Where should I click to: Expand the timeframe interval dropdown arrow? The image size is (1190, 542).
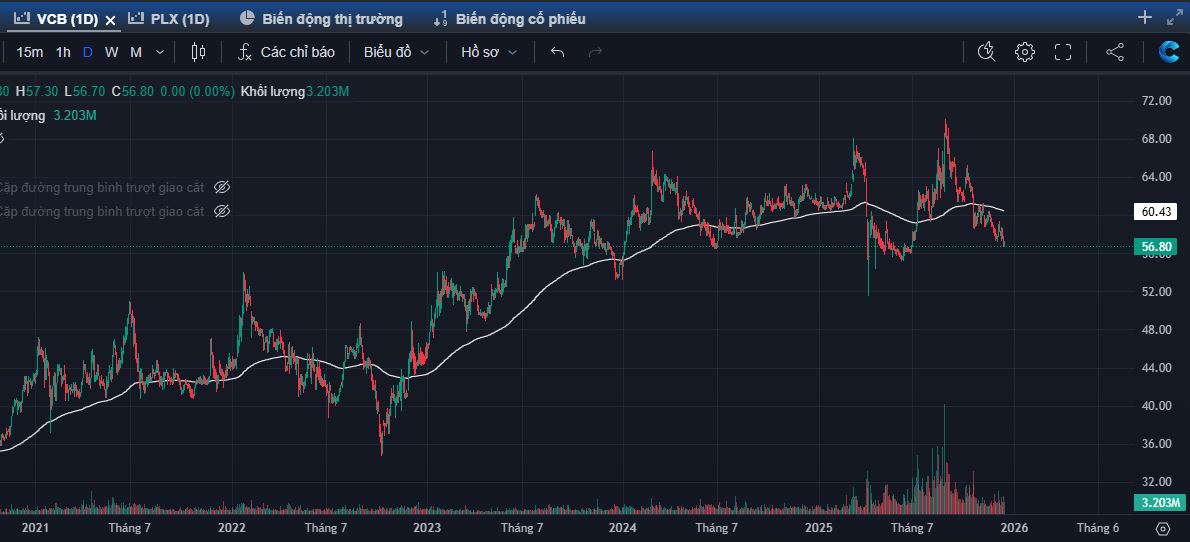[160, 52]
